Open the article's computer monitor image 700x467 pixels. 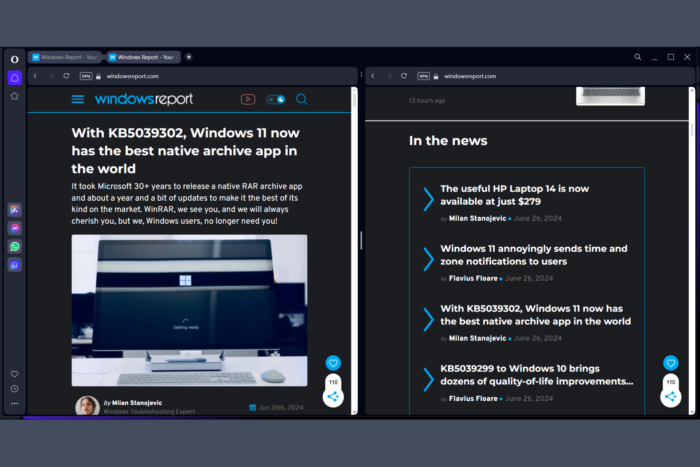[x=189, y=310]
